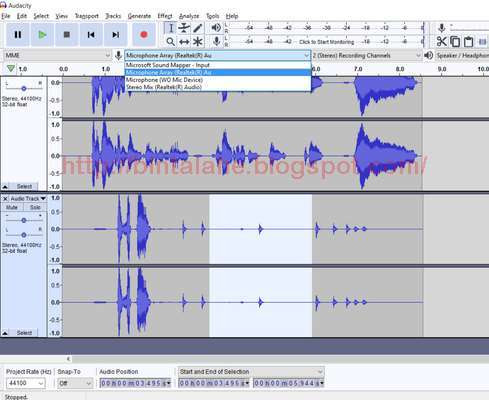This screenshot has height=400, width=489.
Task: Open the Generate menu
Action: (x=139, y=16)
